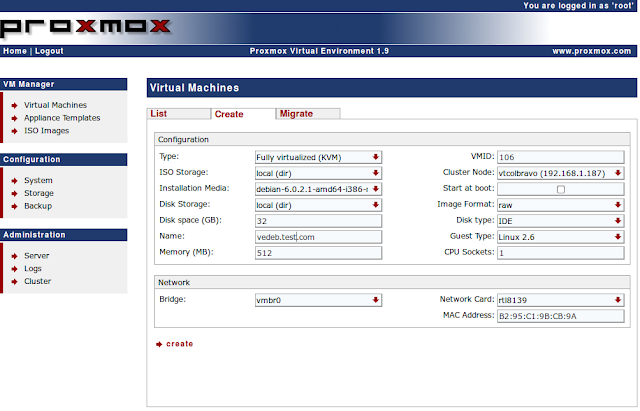Open Cluster administration page
640x411 pixels.
(38, 281)
